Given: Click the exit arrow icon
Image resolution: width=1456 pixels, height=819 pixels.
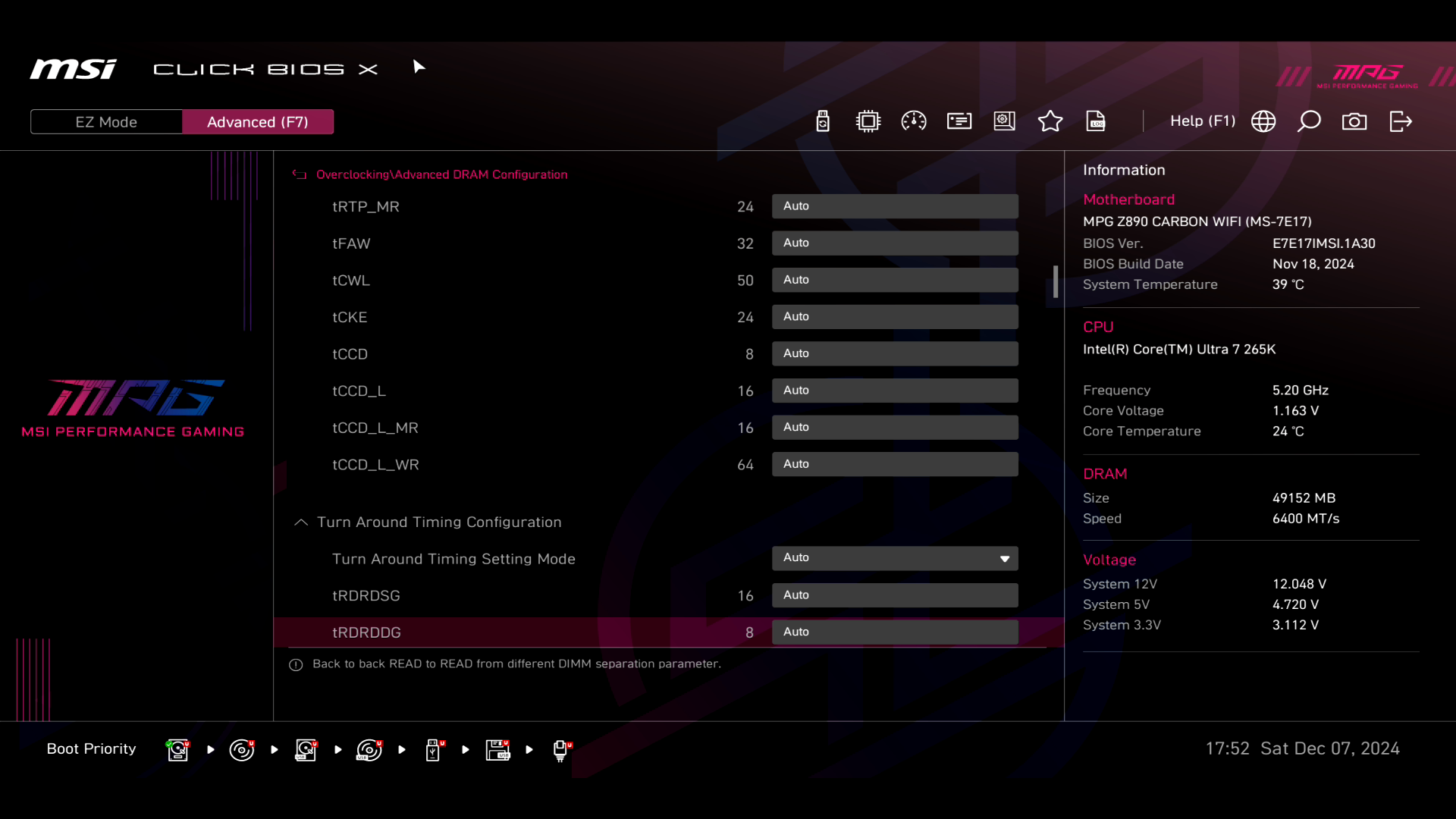Looking at the screenshot, I should tap(1401, 121).
